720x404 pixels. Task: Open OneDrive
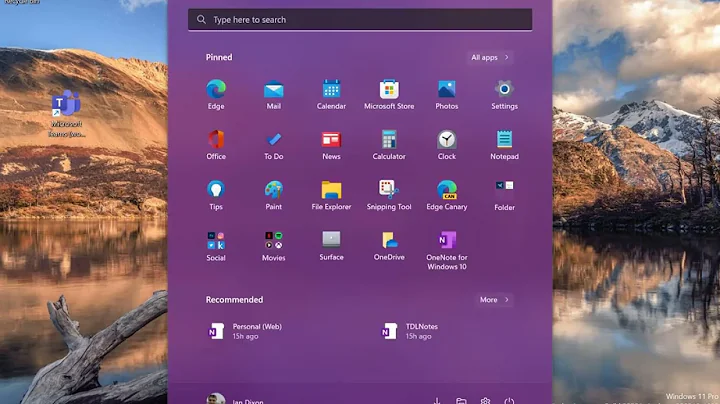(389, 246)
